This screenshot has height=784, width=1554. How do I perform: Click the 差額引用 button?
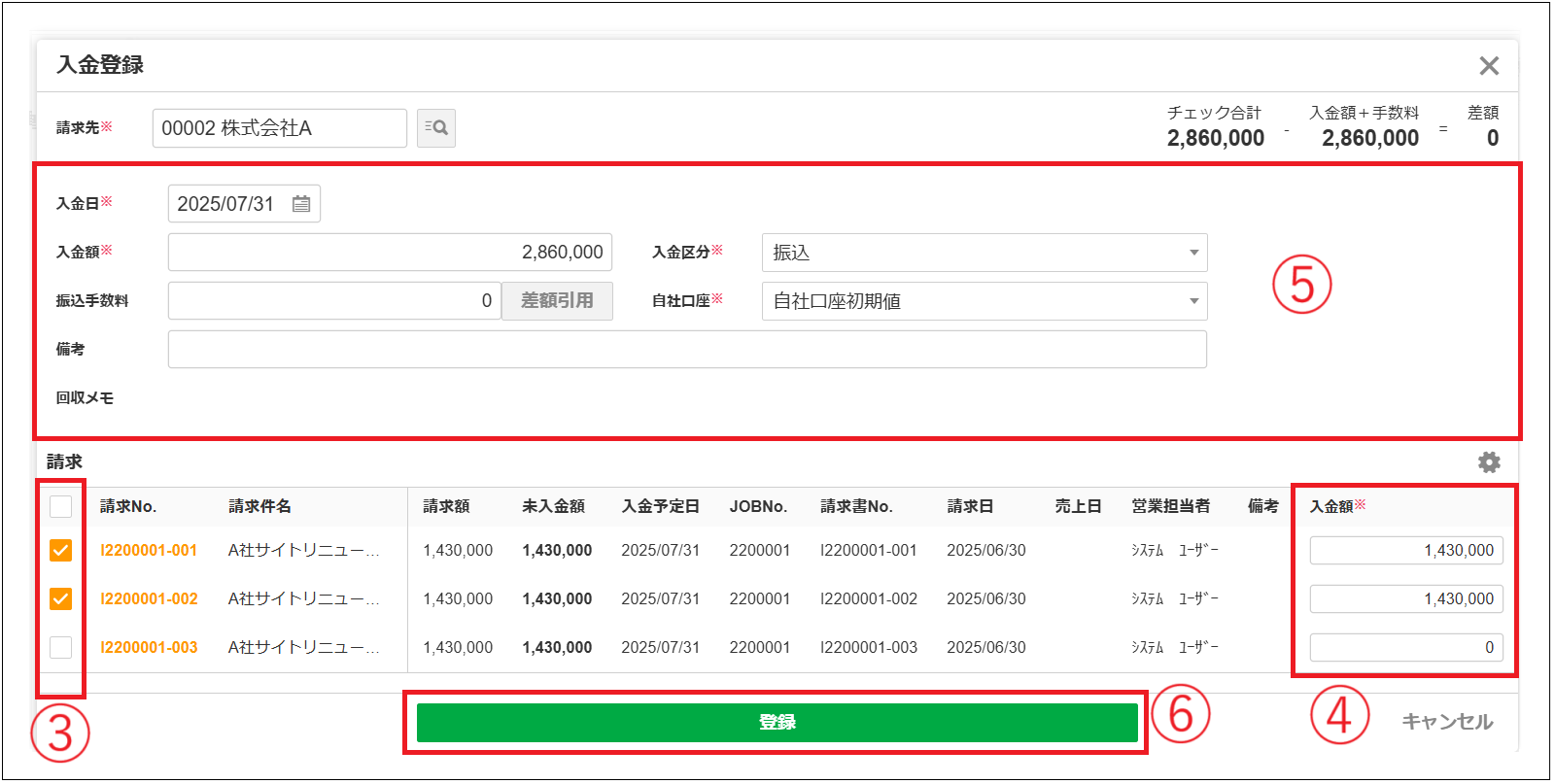click(x=557, y=301)
